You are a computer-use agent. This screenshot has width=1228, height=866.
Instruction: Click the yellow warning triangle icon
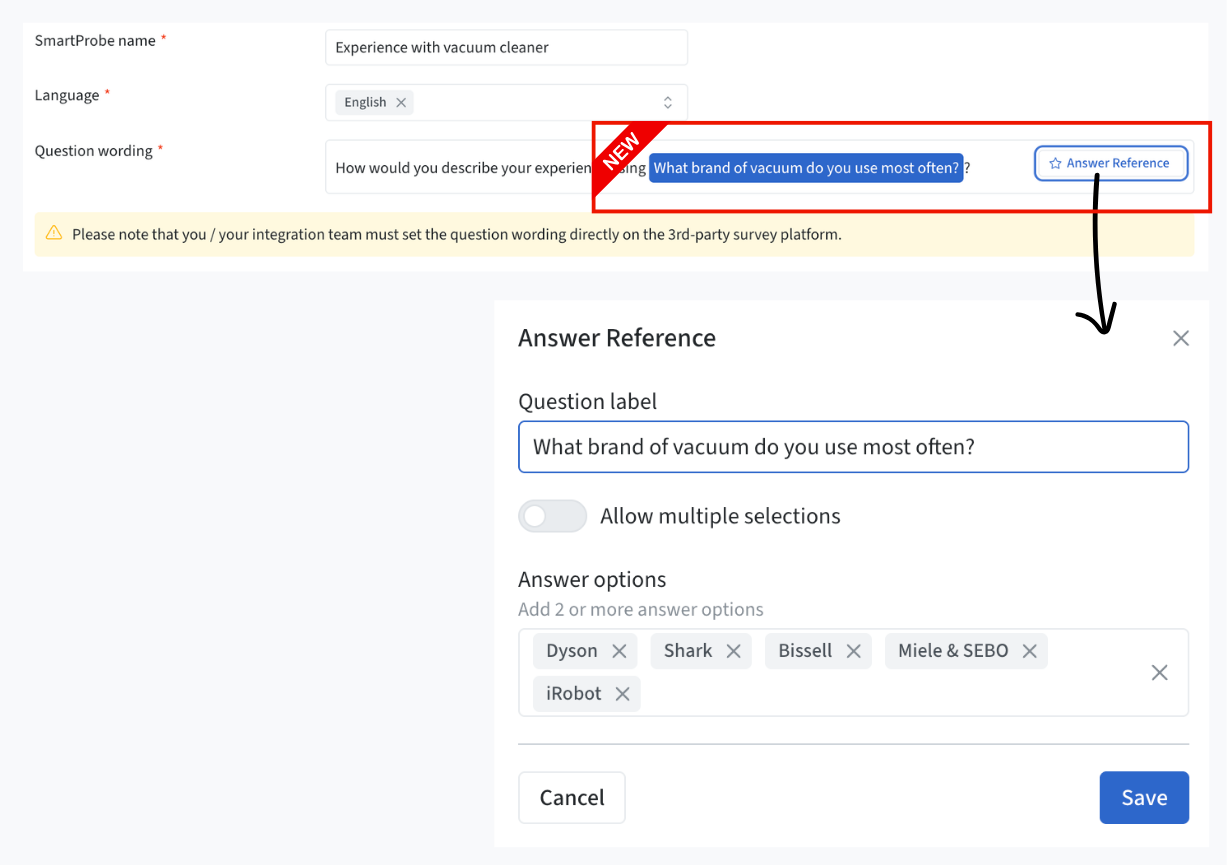[54, 234]
